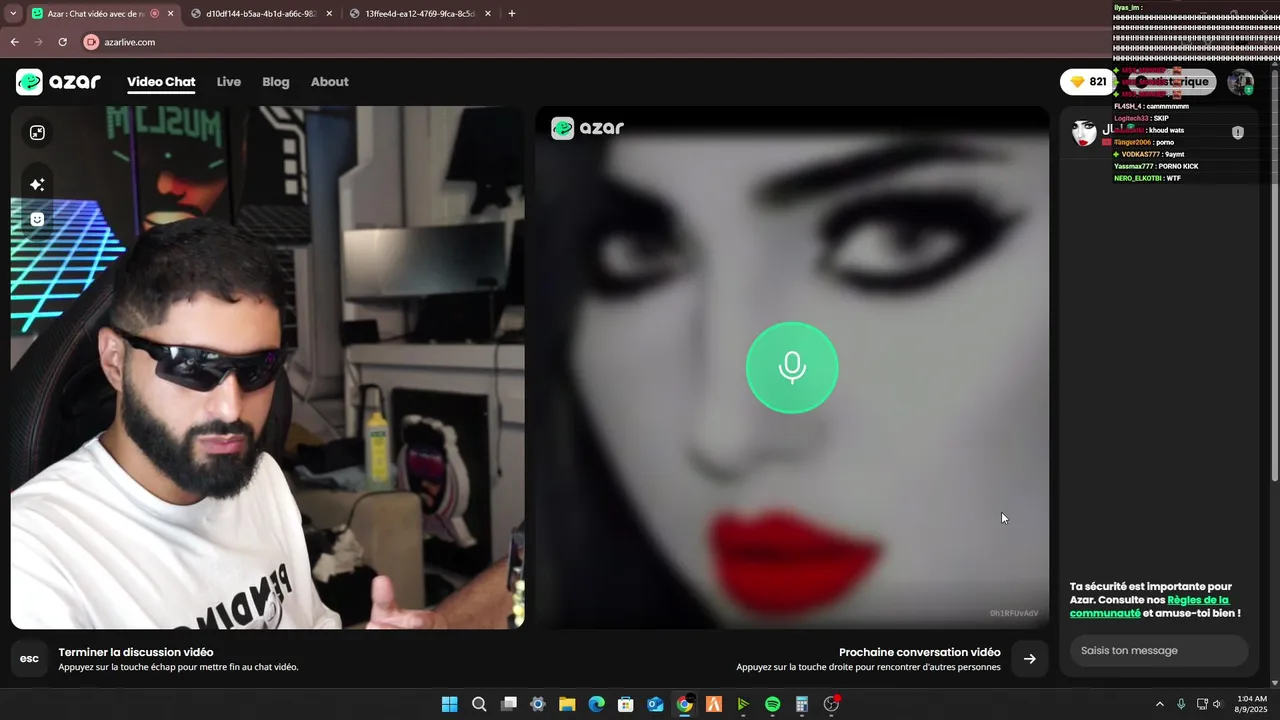Viewport: 1280px width, 720px height.
Task: Click the Azar logo in the header
Action: pos(58,82)
